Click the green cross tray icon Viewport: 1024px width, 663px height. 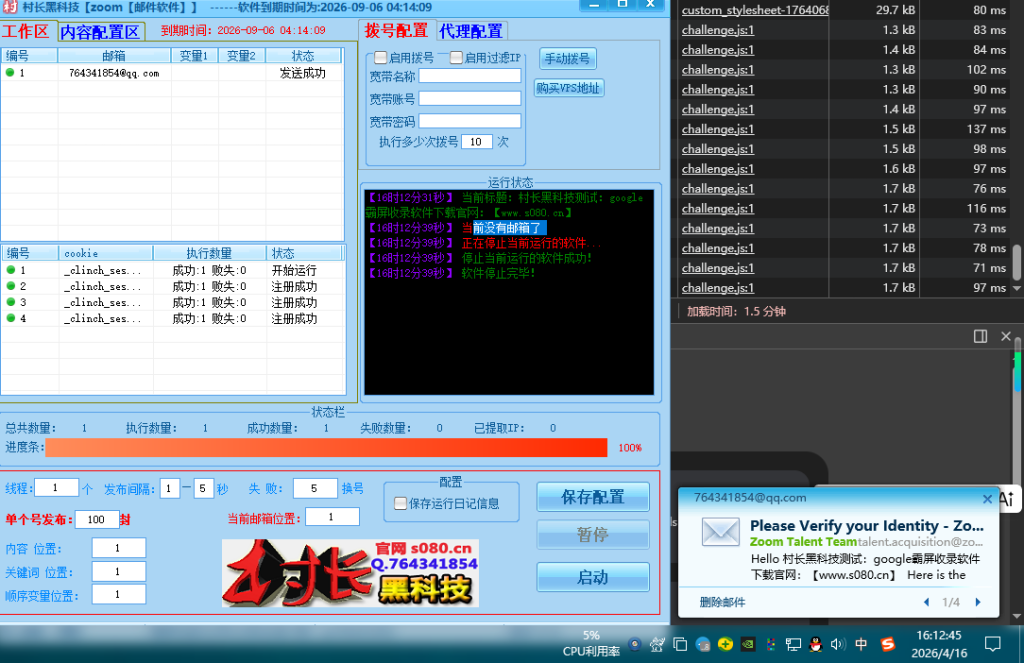point(724,645)
